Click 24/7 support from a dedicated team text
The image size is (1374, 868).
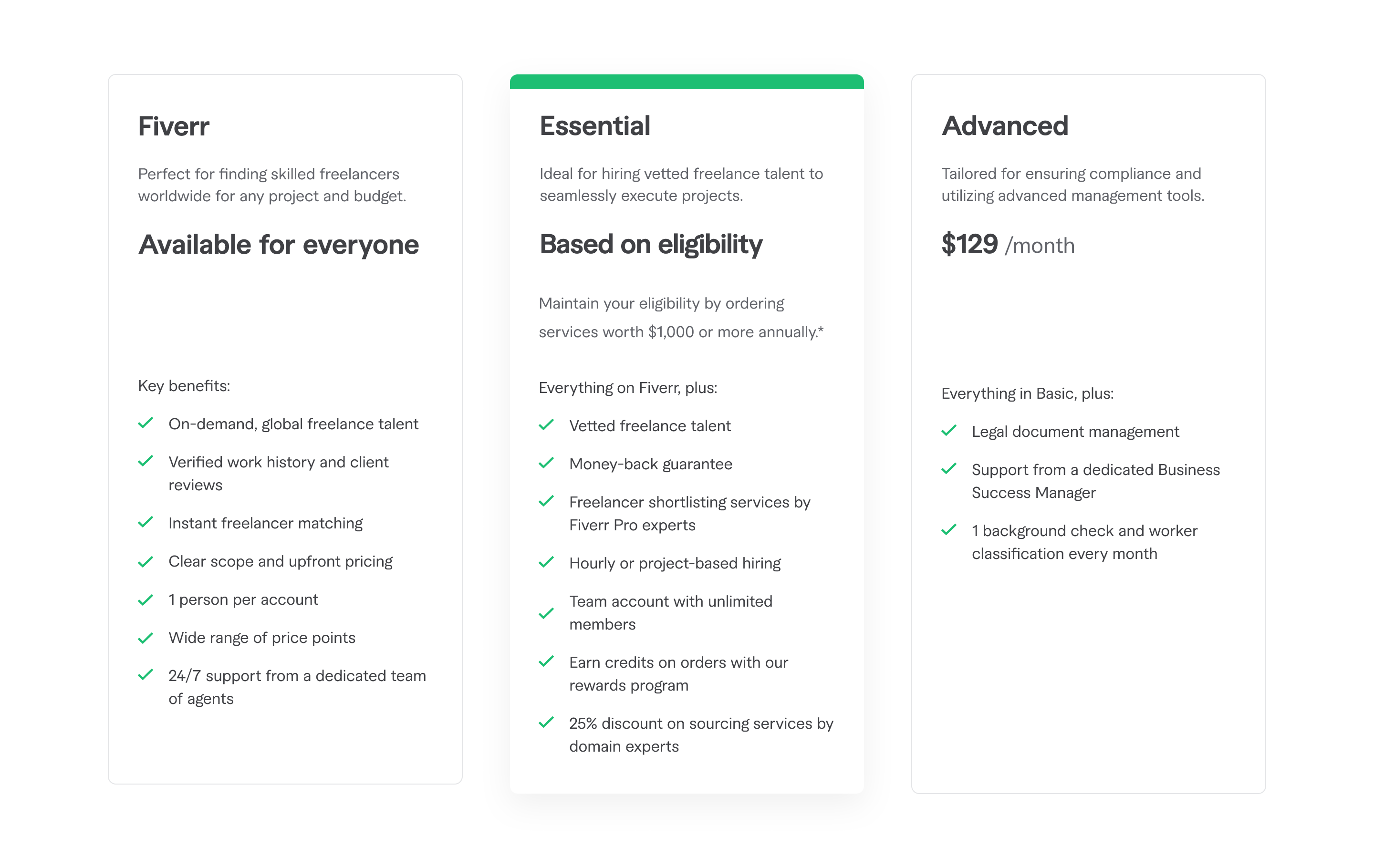[x=297, y=687]
